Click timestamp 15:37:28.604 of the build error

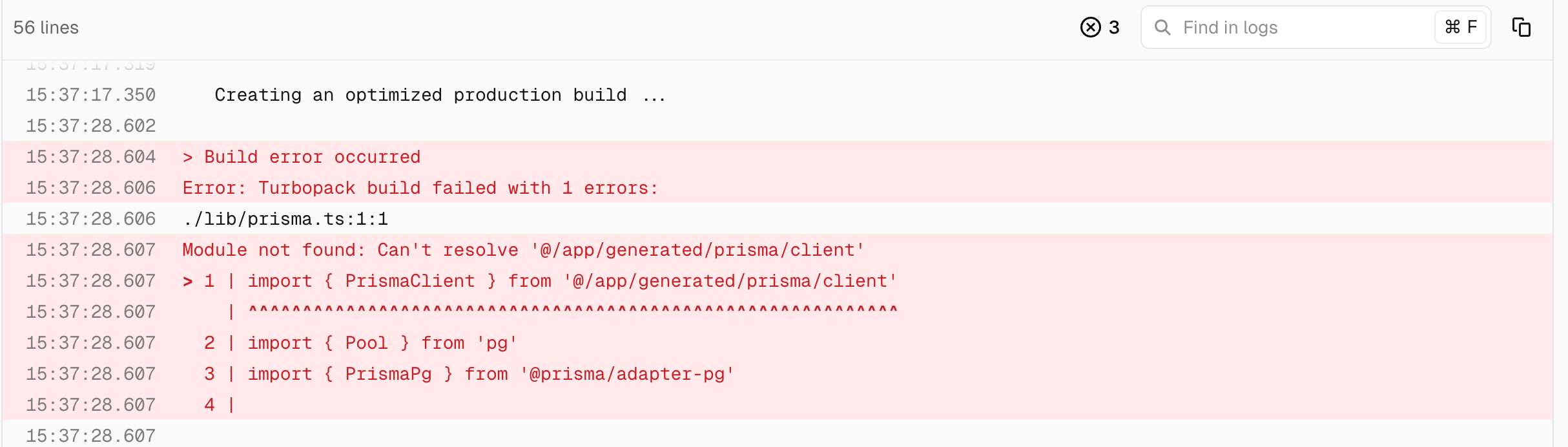pos(90,157)
